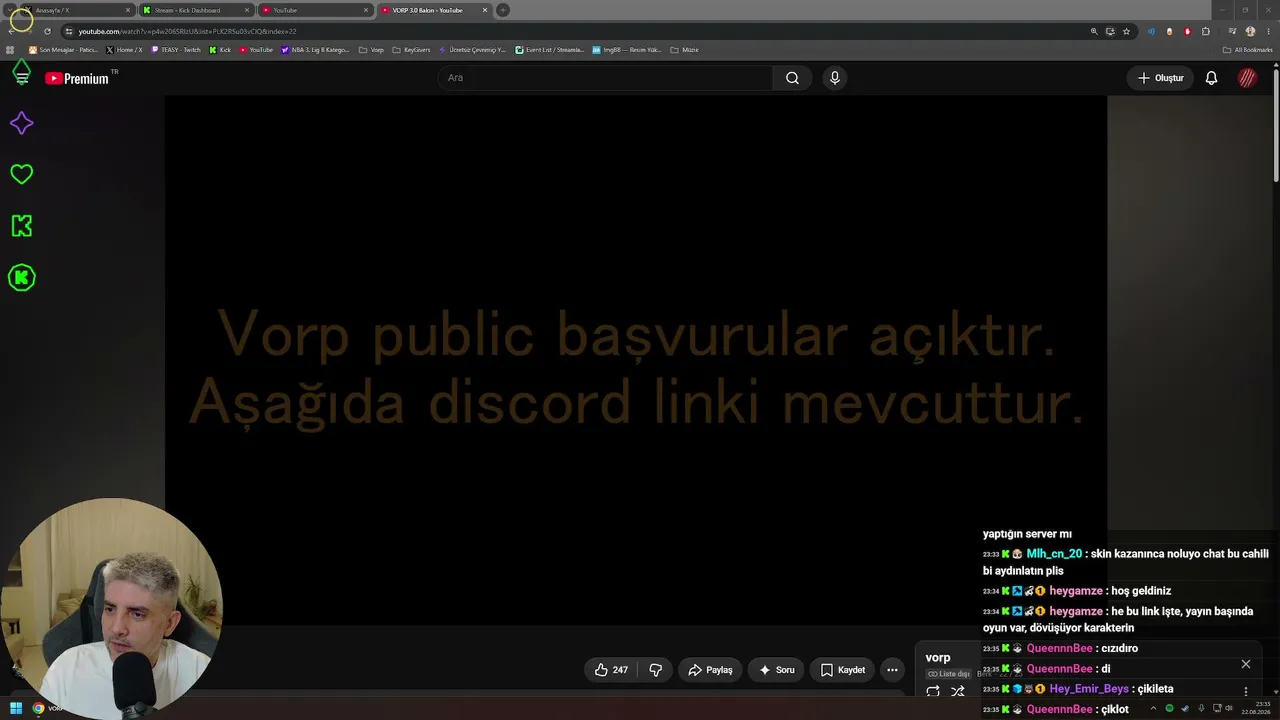Screen dimensions: 1280x720
Task: Toggle playlist loop for vorp playlist
Action: coord(933,691)
